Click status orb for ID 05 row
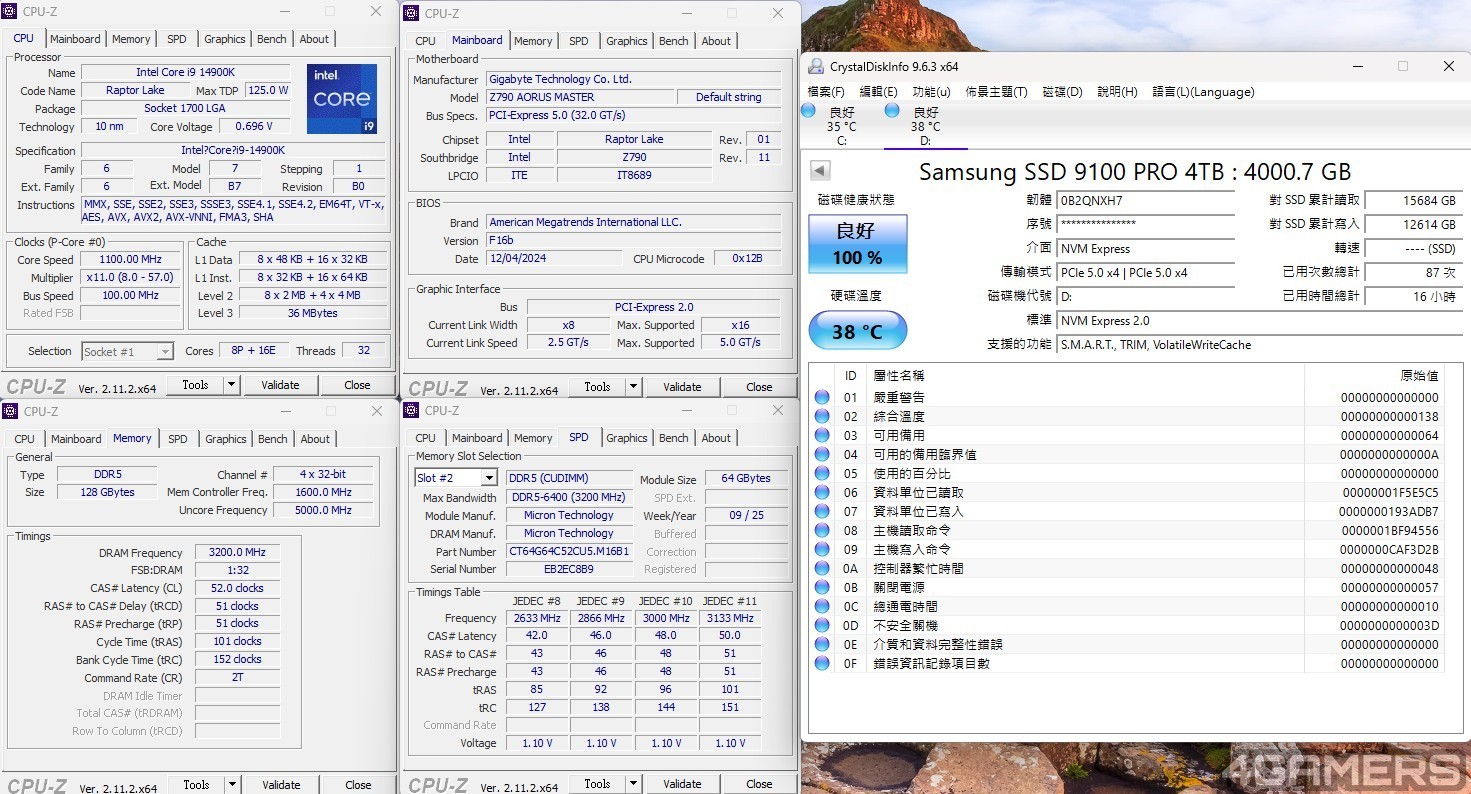Screen dimensions: 1471x794 [822, 473]
